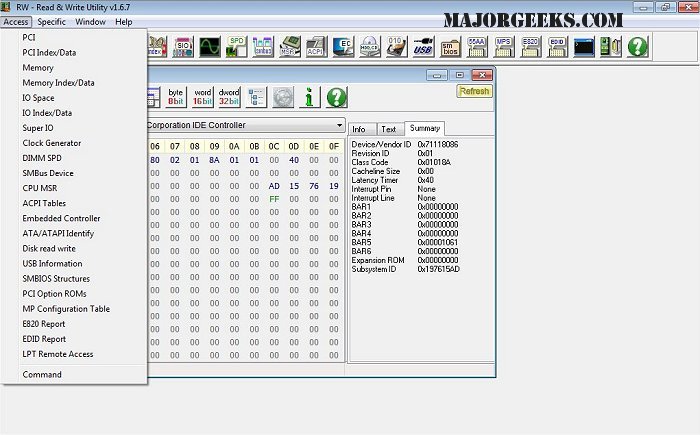Click hex cell with value 8A

(214, 160)
